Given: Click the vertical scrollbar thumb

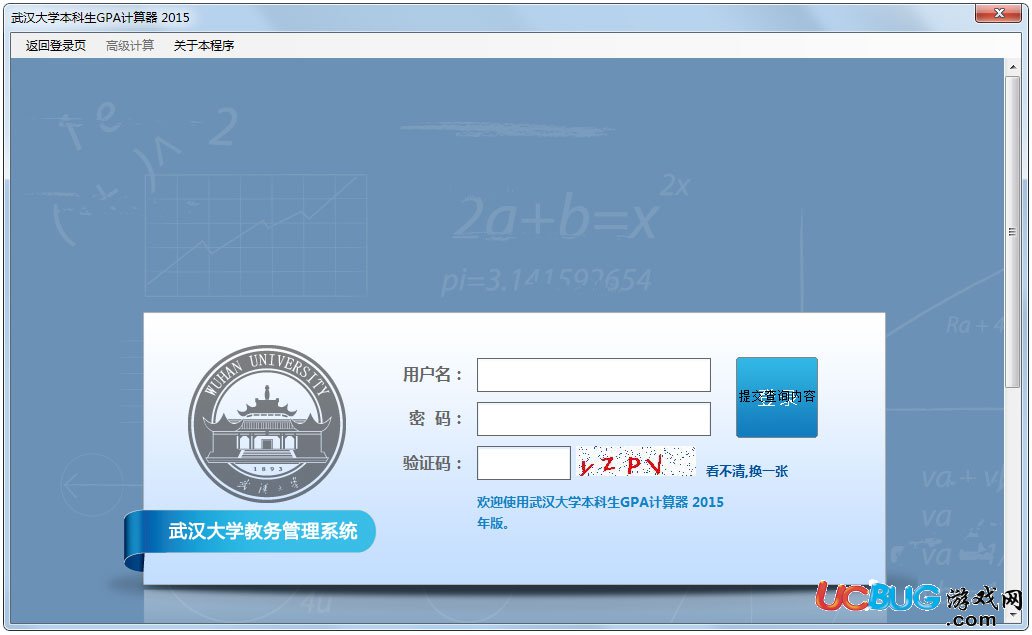Looking at the screenshot, I should (x=1012, y=232).
